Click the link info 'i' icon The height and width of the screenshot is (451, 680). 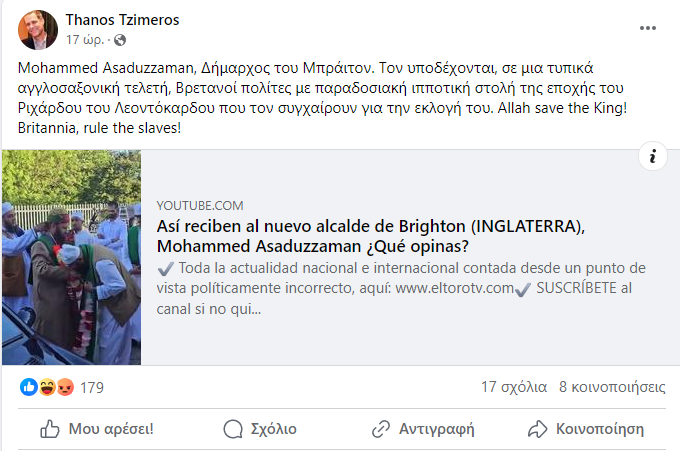(x=652, y=156)
